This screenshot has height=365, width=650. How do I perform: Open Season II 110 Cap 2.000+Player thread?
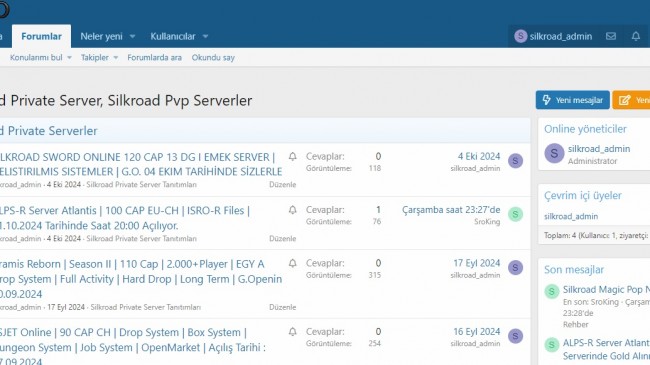141,279
